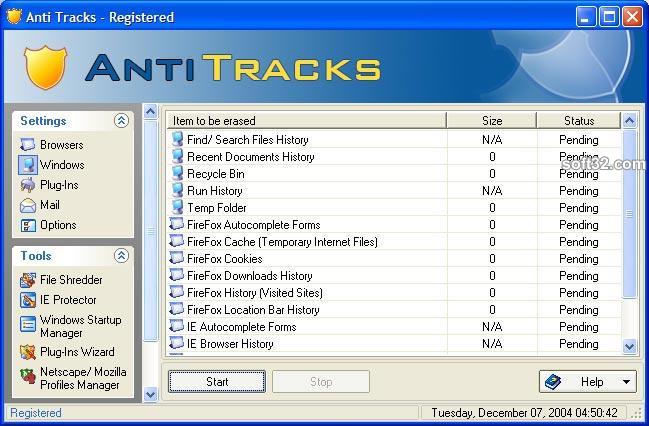Collapse the Settings panel chevron
649x426 pixels.
[121, 120]
